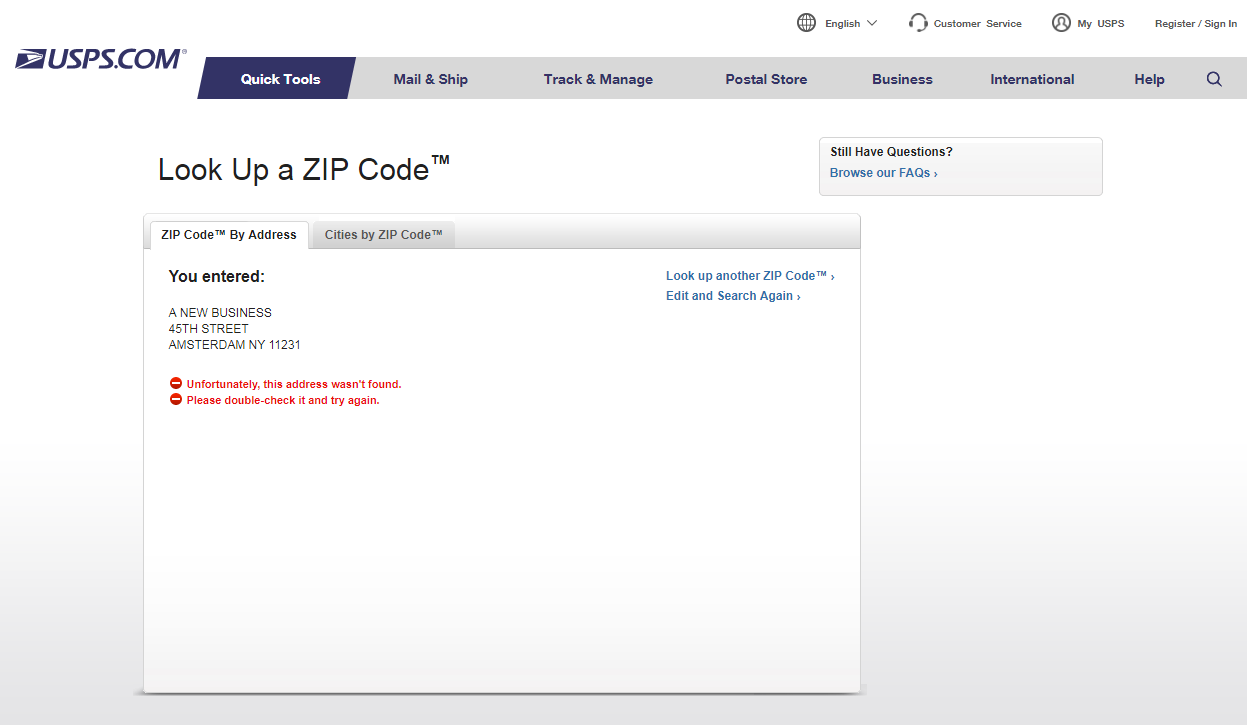
Task: Click 'A NEW BUSINESS' address line
Action: (x=220, y=313)
